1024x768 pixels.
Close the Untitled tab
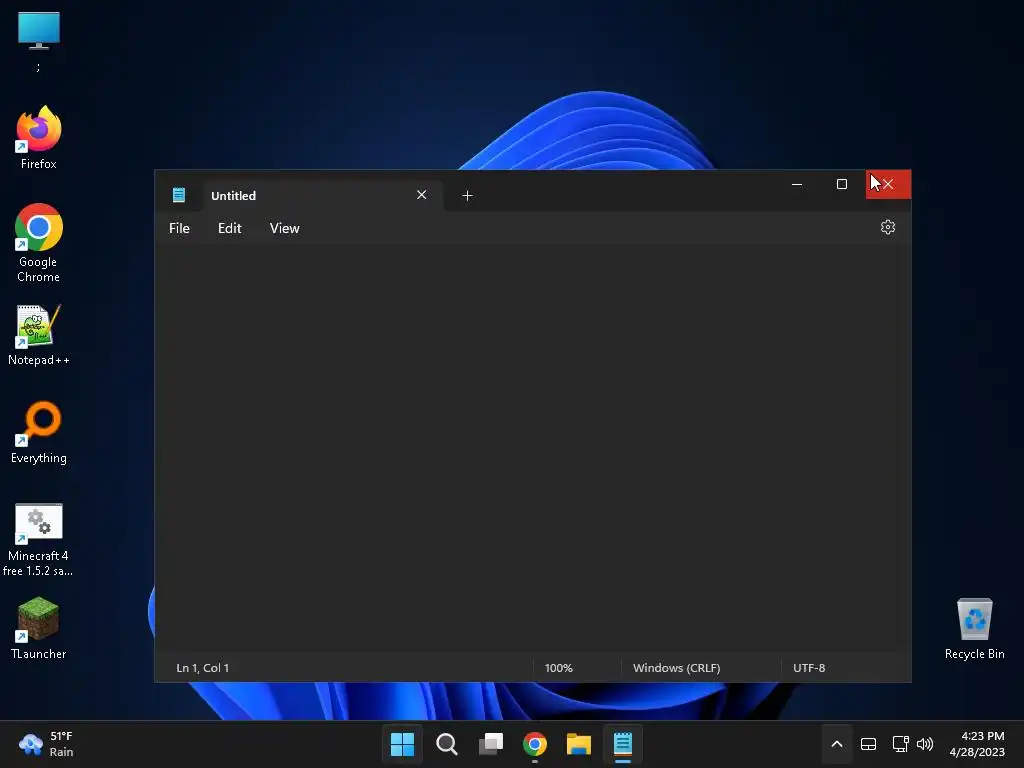pos(421,195)
